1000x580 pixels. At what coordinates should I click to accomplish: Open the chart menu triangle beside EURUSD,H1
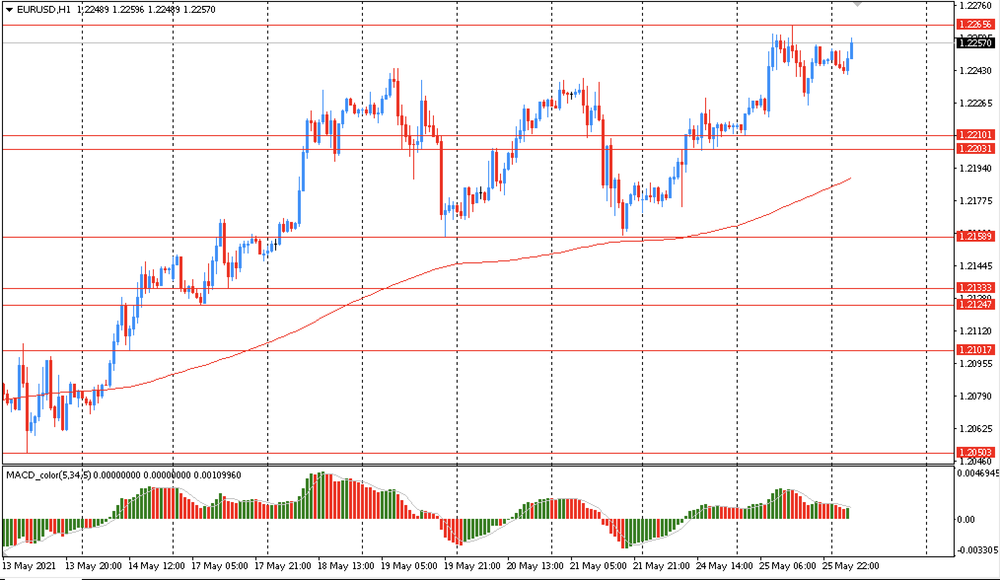point(10,10)
